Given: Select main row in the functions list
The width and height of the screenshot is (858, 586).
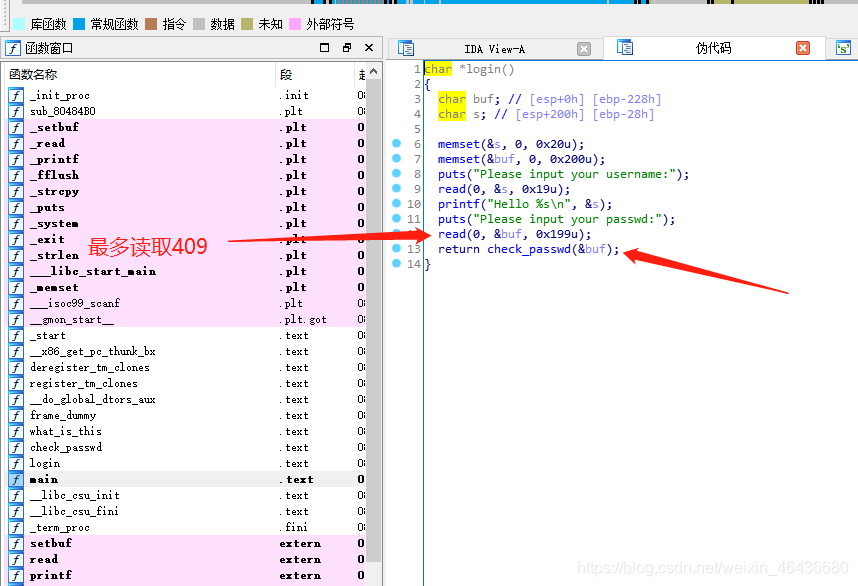Looking at the screenshot, I should point(186,479).
